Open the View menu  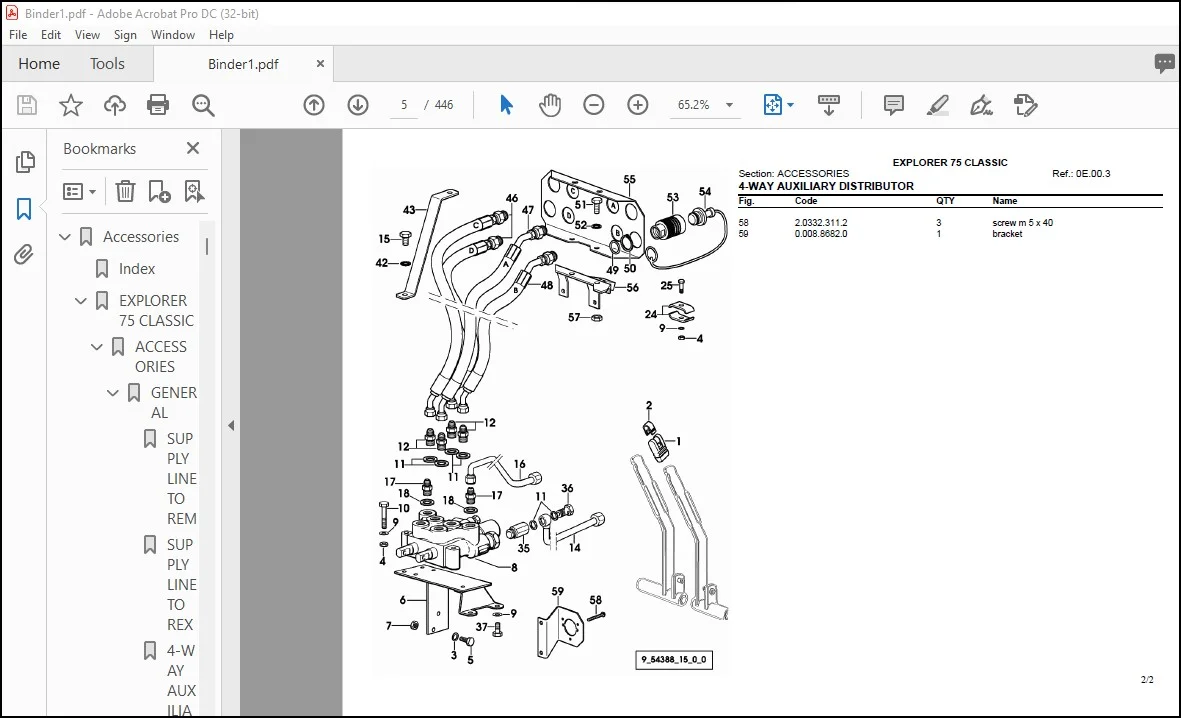(87, 35)
